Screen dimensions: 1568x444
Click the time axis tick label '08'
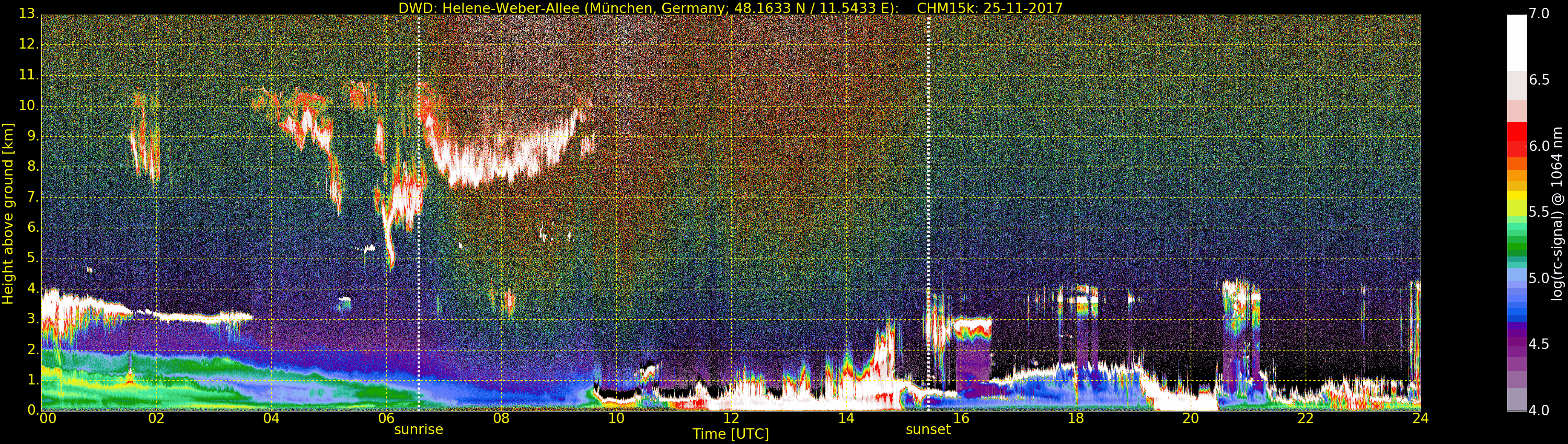point(501,418)
